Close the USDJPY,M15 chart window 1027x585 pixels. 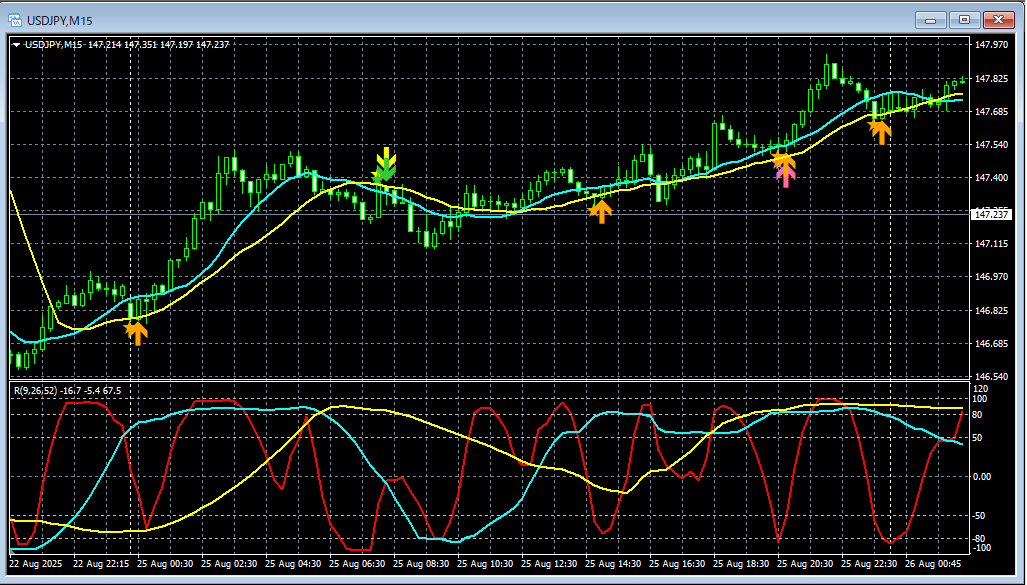[999, 19]
